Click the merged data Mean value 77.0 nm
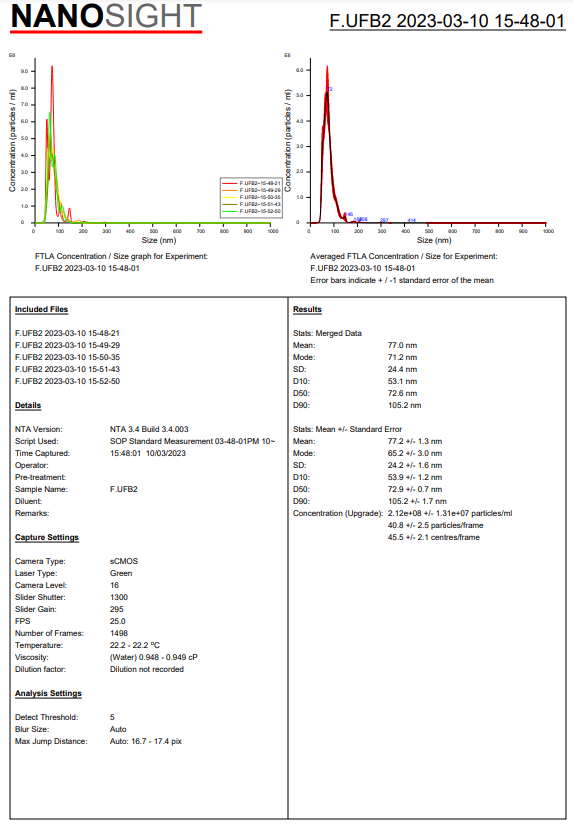This screenshot has width=573, height=824. [403, 345]
